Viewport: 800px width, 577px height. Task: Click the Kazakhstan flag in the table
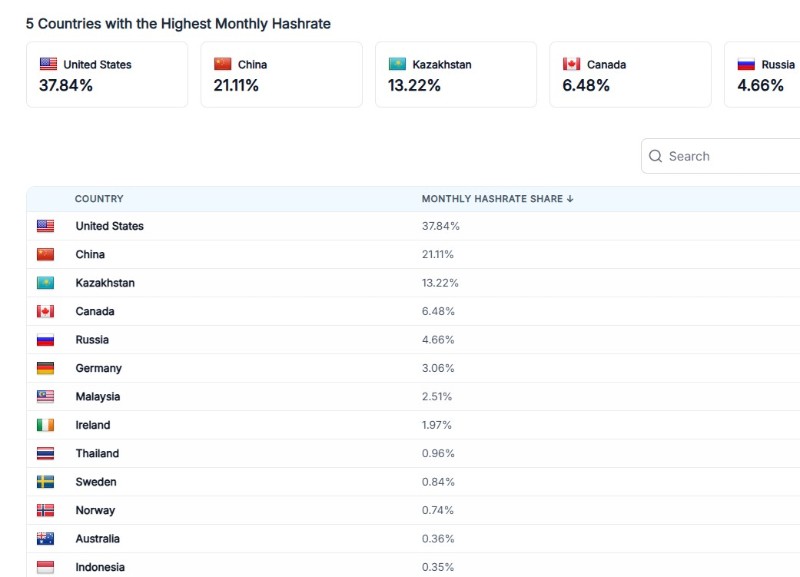[45, 283]
